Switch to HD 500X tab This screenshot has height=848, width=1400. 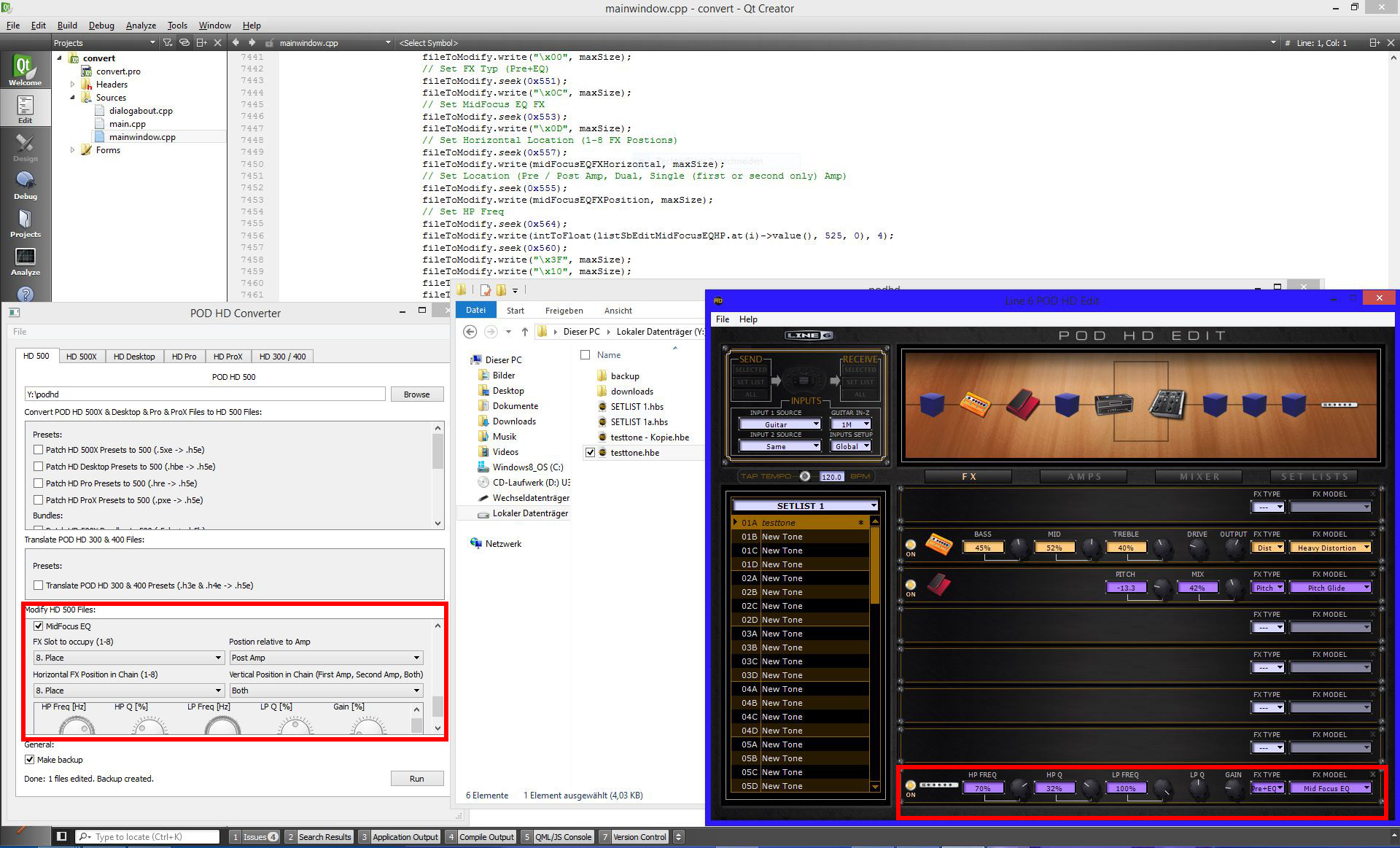click(81, 357)
